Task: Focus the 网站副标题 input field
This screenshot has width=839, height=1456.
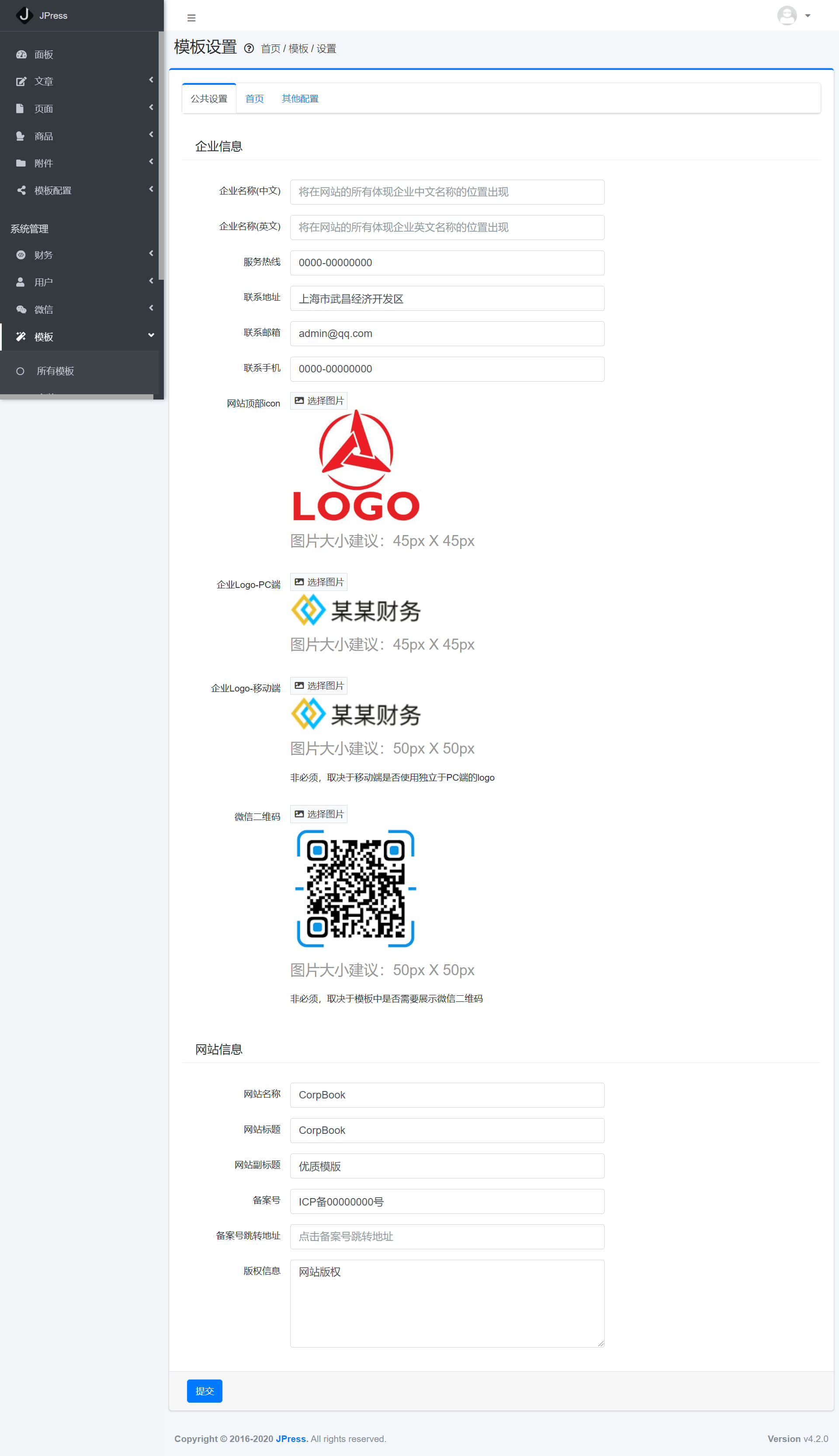Action: pyautogui.click(x=447, y=1165)
